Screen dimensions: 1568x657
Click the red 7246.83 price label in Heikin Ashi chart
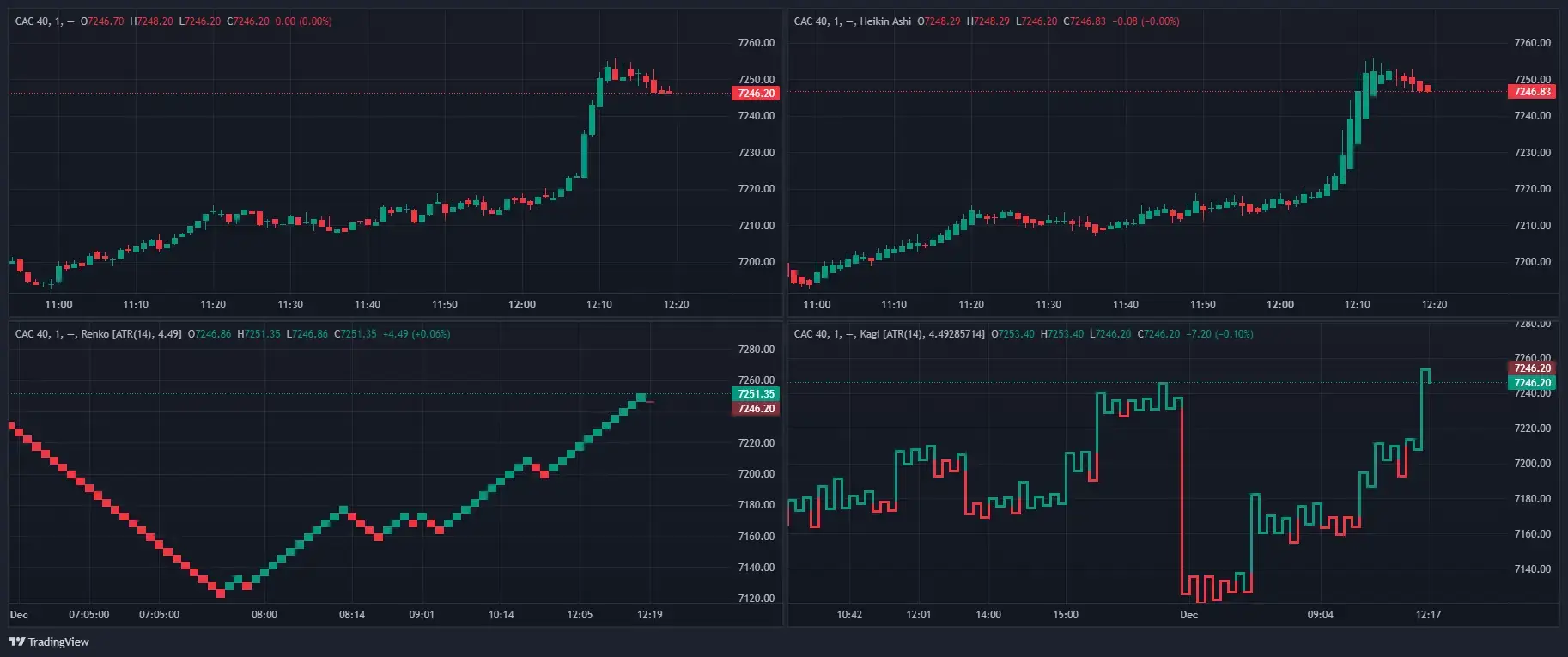(x=1532, y=92)
